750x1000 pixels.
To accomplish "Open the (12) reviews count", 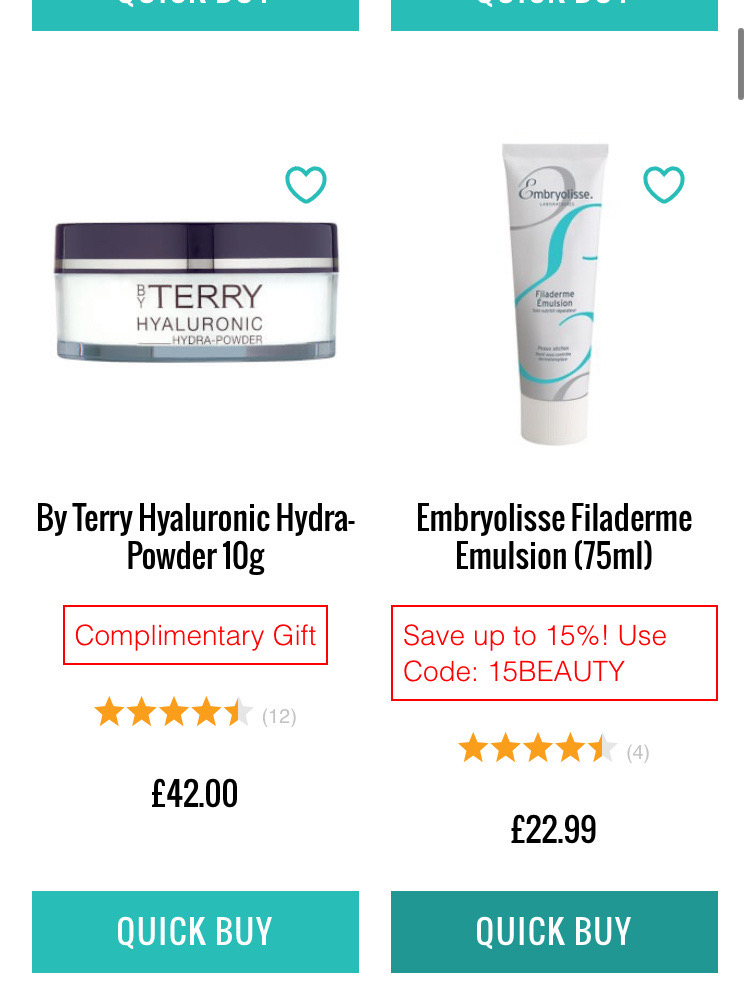I will (x=279, y=717).
